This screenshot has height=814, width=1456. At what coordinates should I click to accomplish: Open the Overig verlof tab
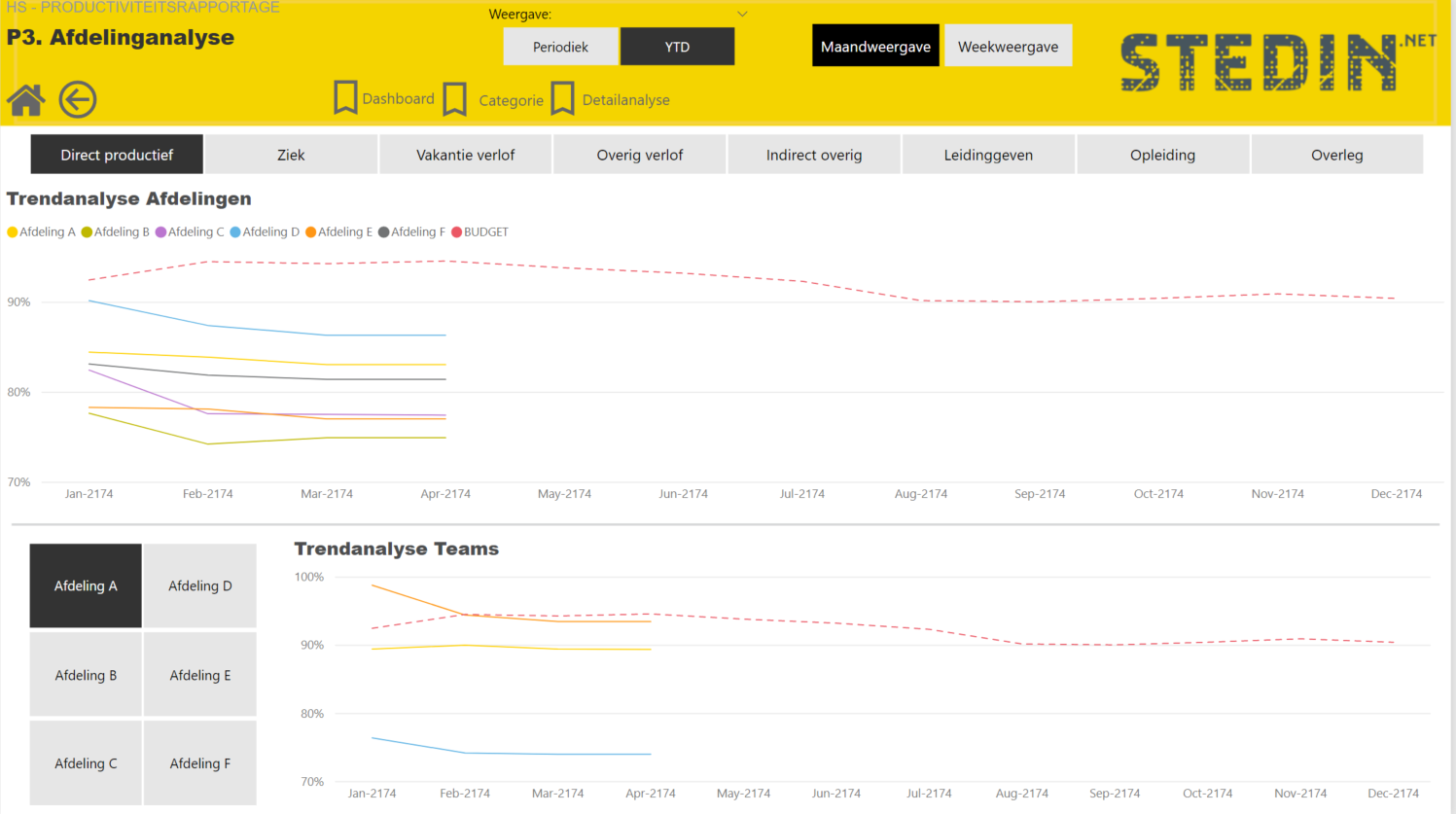coord(640,155)
